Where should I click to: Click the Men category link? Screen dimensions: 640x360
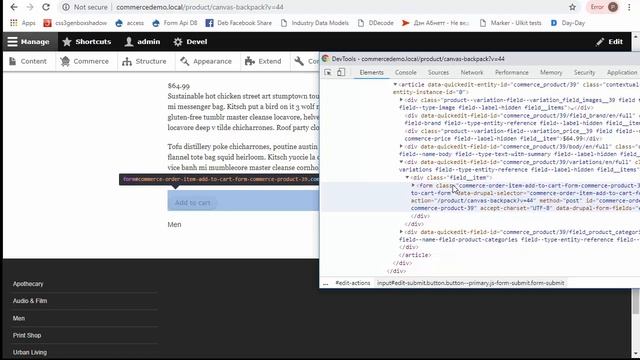(x=174, y=224)
